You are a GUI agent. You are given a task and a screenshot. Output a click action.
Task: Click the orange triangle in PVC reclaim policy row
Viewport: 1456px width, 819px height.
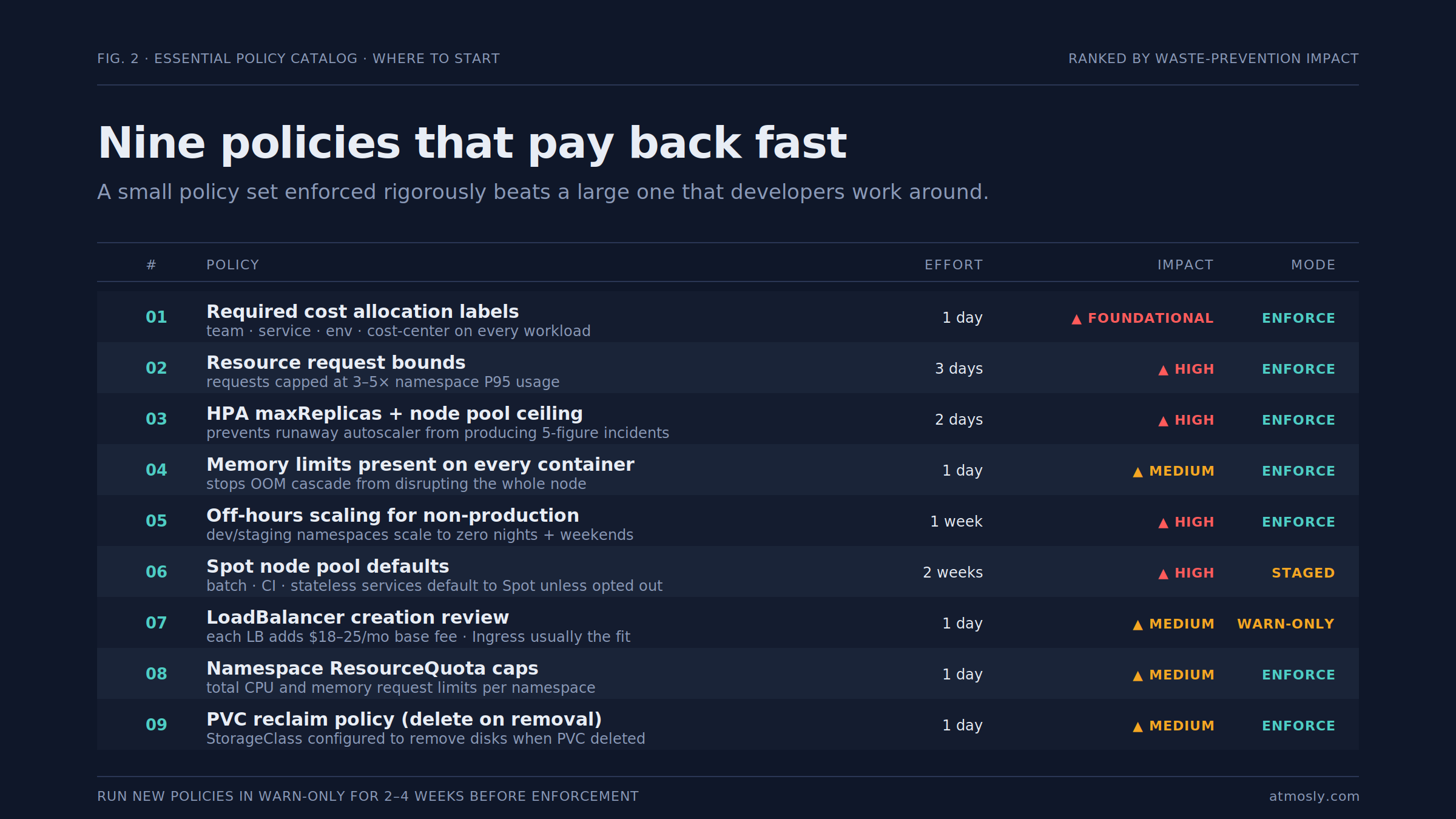click(1137, 727)
